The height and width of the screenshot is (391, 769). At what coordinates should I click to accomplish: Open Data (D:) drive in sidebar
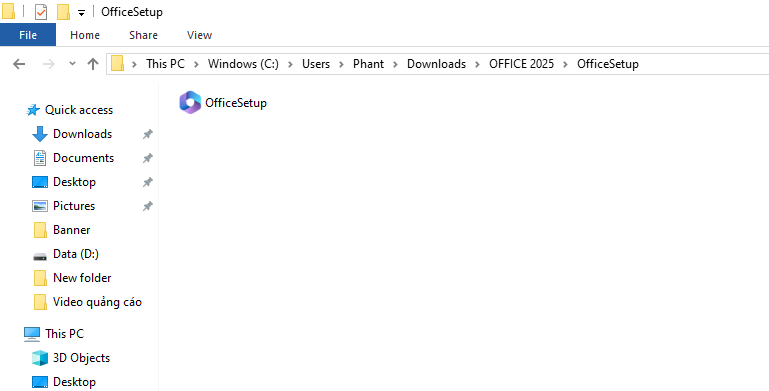coord(76,254)
